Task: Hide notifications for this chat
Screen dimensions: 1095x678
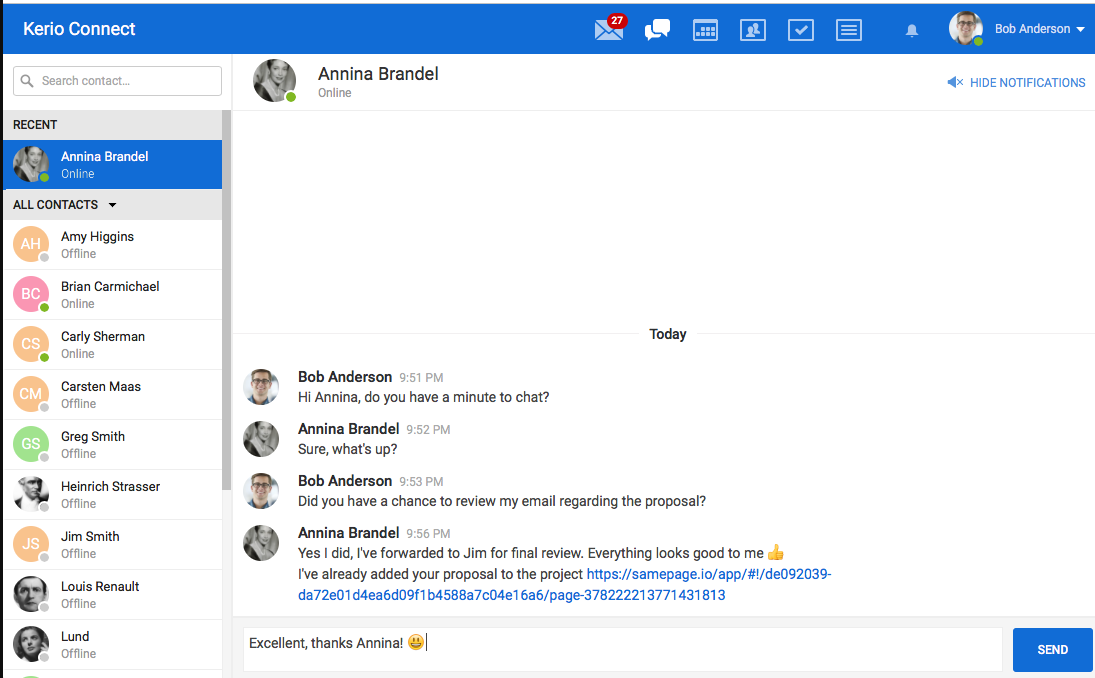Action: 1016,82
